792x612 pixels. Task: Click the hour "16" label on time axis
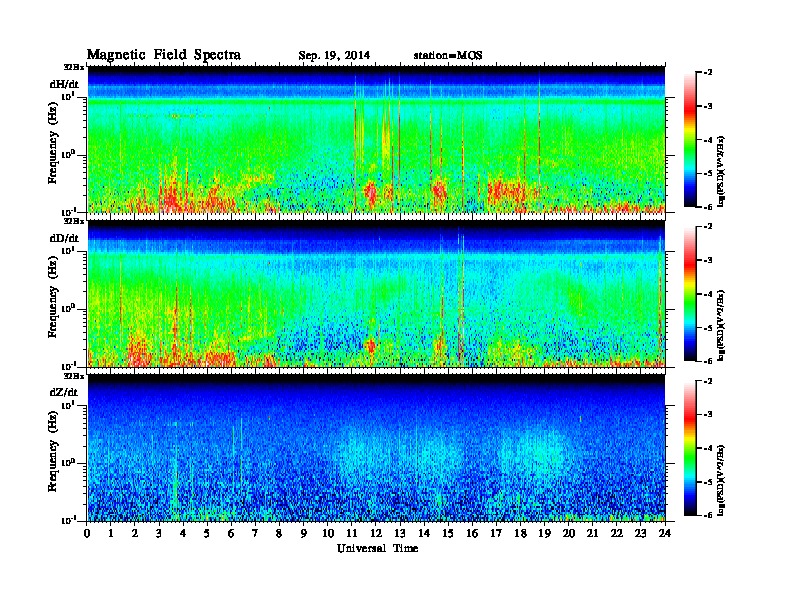[472, 533]
